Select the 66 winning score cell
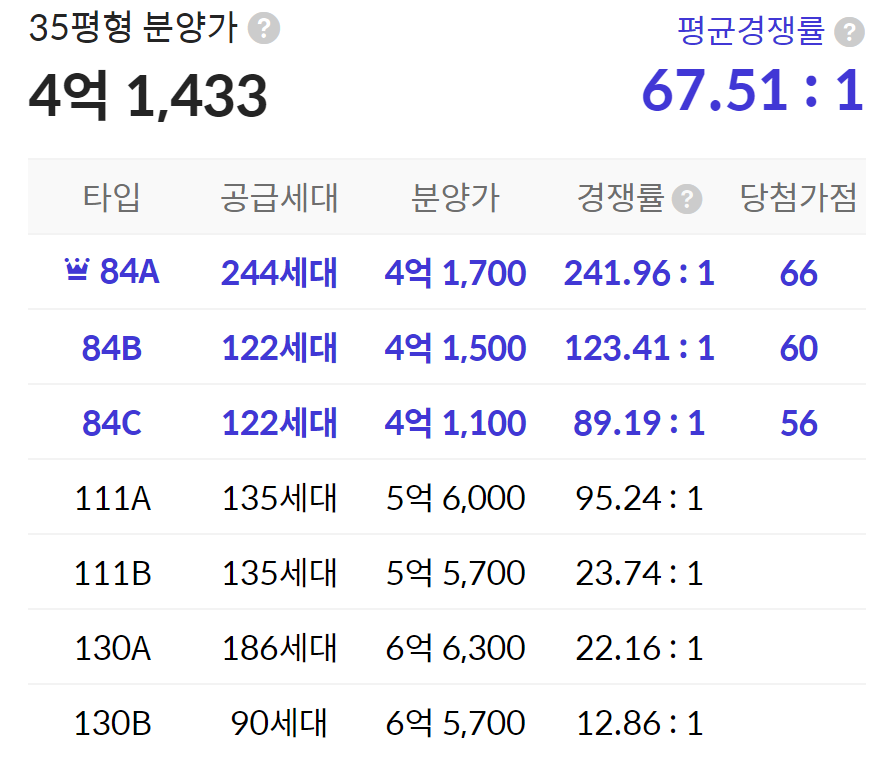Viewport: 895px width, 765px height. click(x=799, y=273)
